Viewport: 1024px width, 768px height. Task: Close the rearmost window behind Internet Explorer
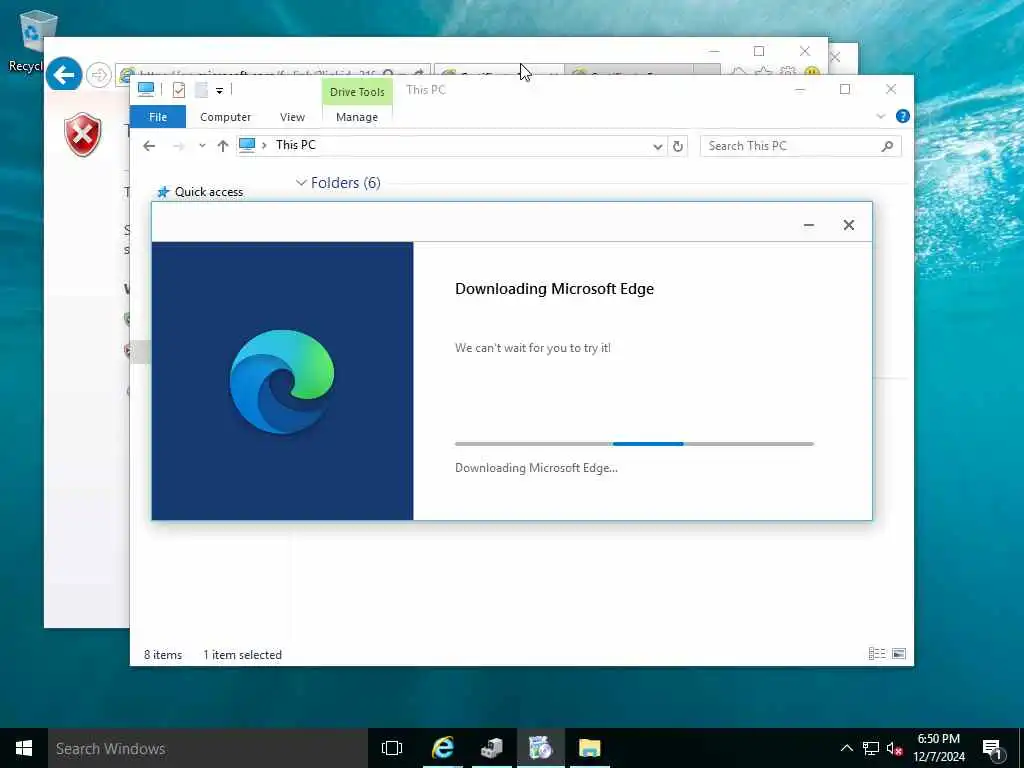[x=835, y=57]
